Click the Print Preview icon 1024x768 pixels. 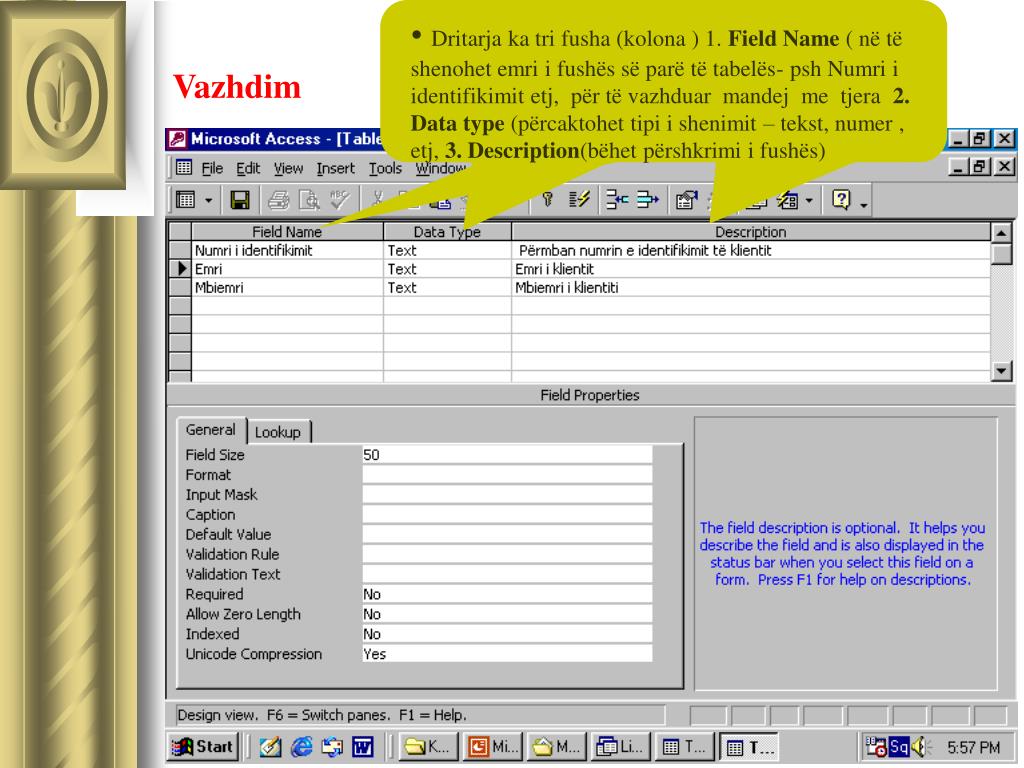(309, 200)
